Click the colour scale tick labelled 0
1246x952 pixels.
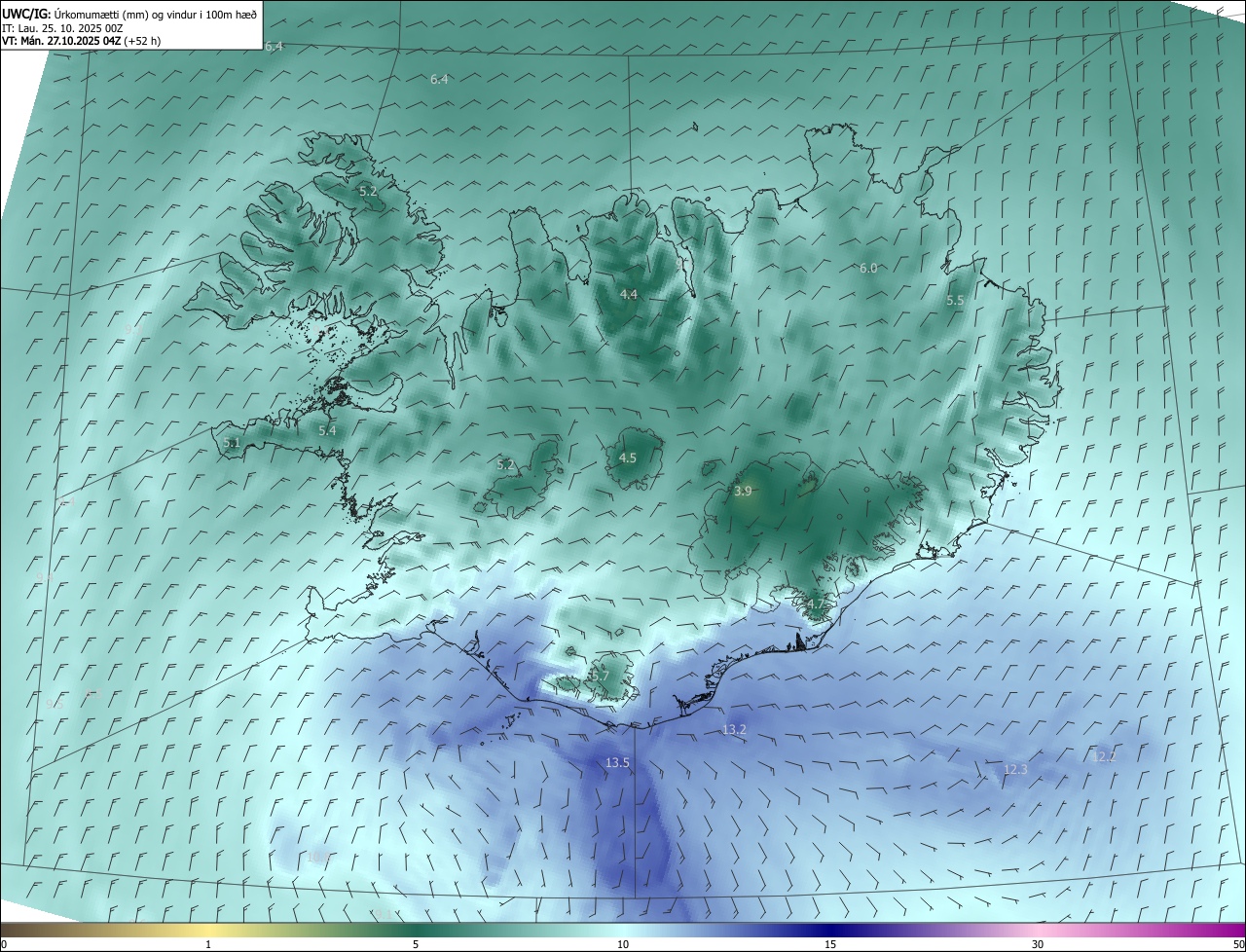click(x=4, y=944)
